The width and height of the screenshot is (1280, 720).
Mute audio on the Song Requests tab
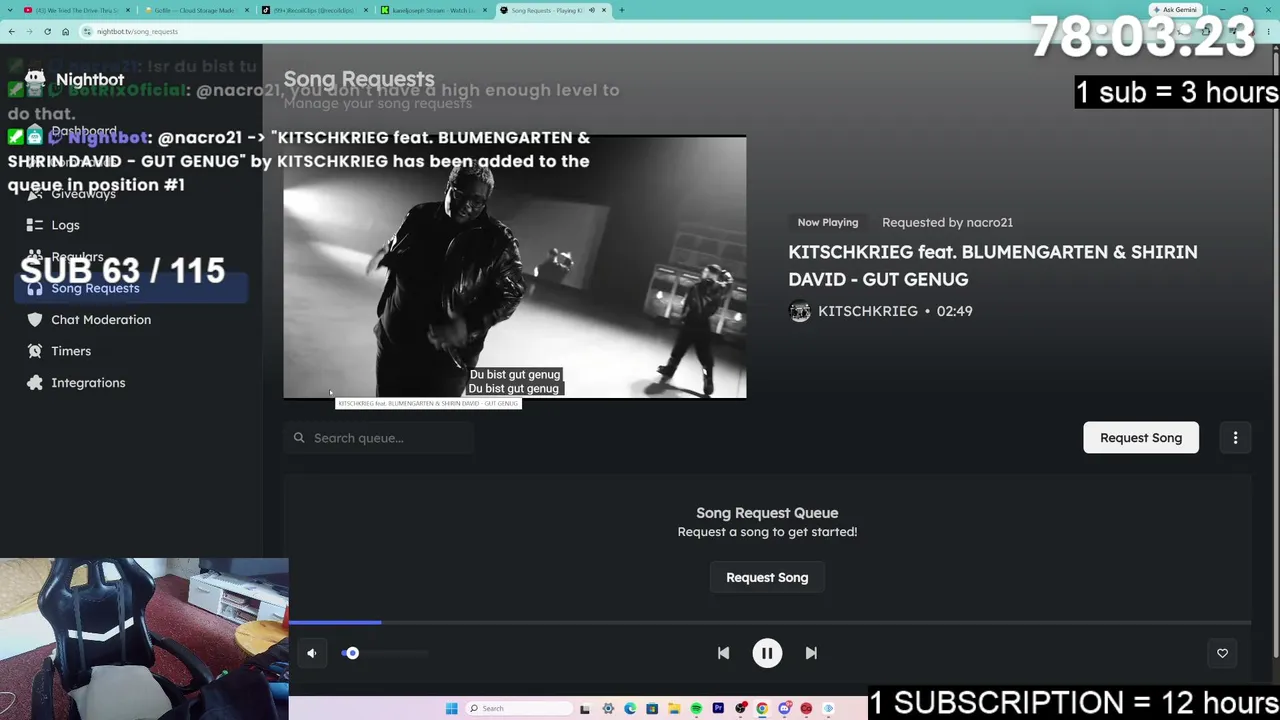[591, 10]
